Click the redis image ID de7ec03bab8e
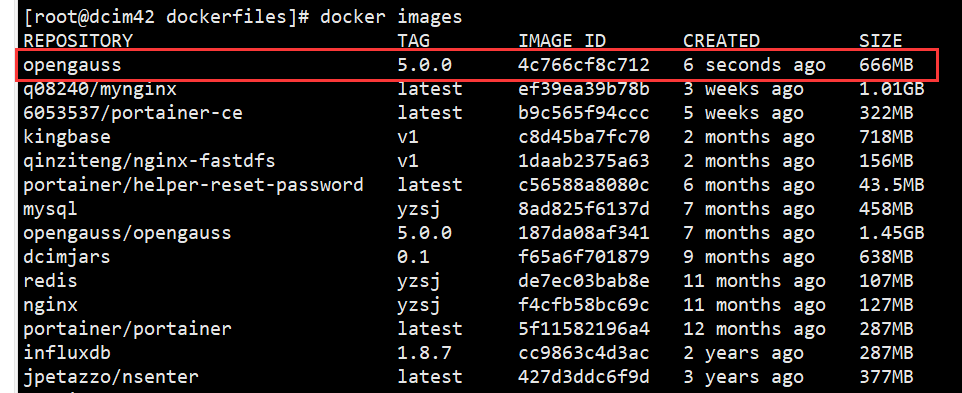The width and height of the screenshot is (962, 393). click(x=583, y=280)
